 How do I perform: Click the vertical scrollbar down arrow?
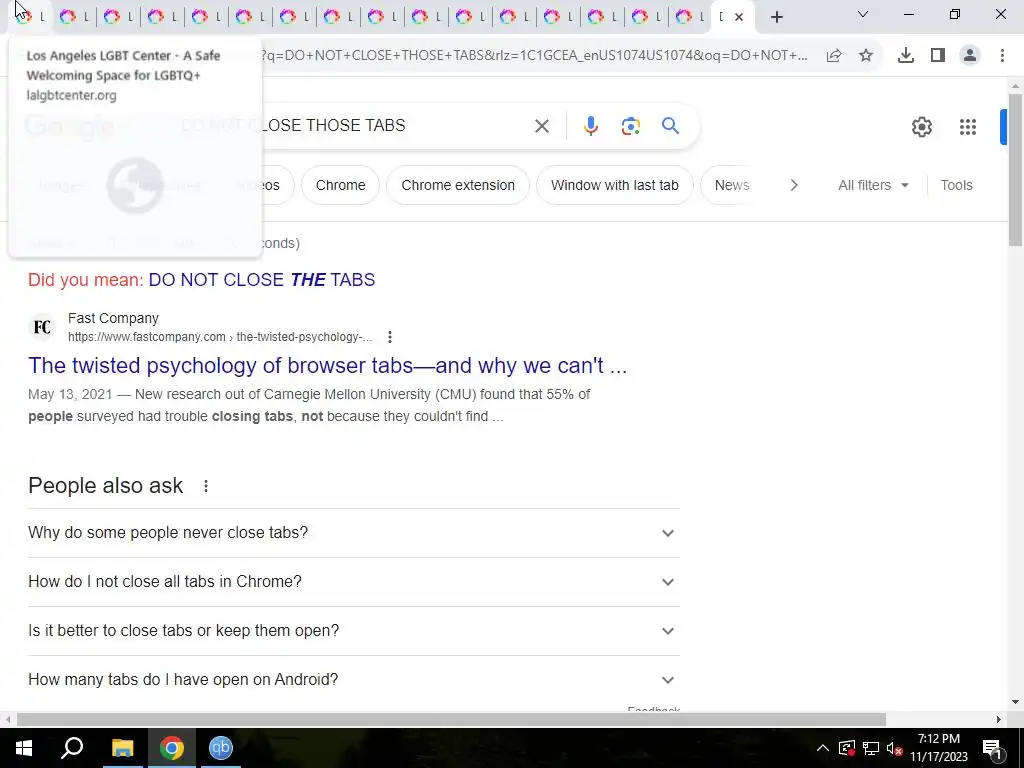pyautogui.click(x=1015, y=703)
